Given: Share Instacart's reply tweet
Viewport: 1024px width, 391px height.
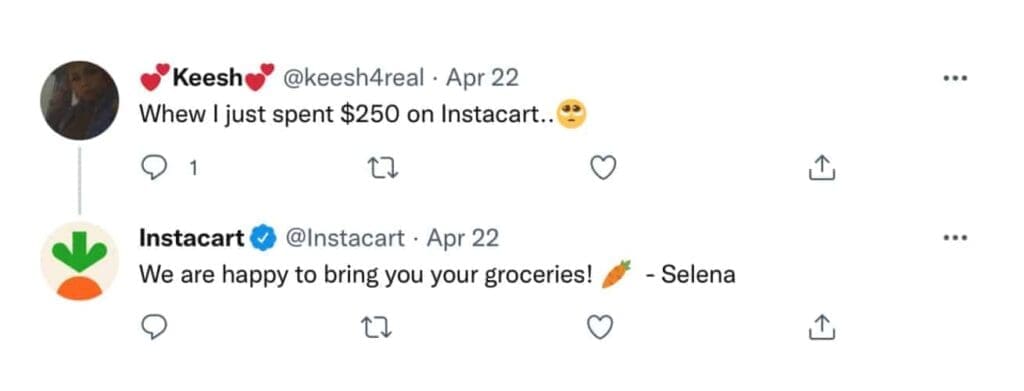Looking at the screenshot, I should click(822, 327).
